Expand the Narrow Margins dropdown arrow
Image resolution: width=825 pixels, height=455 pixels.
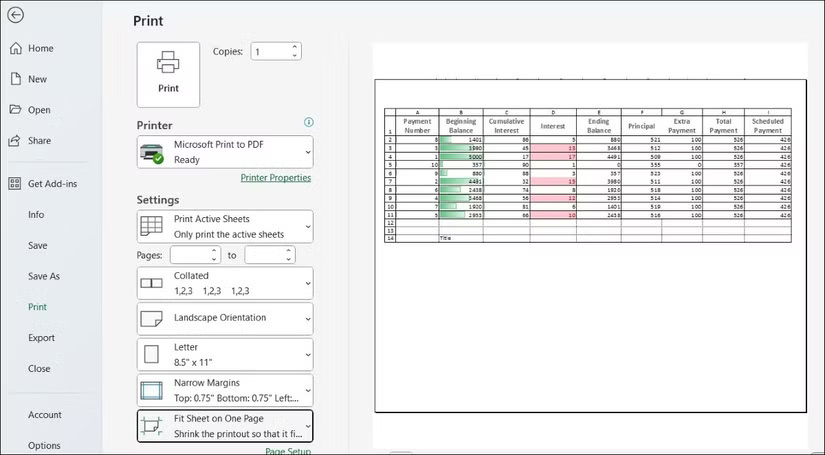coord(308,390)
